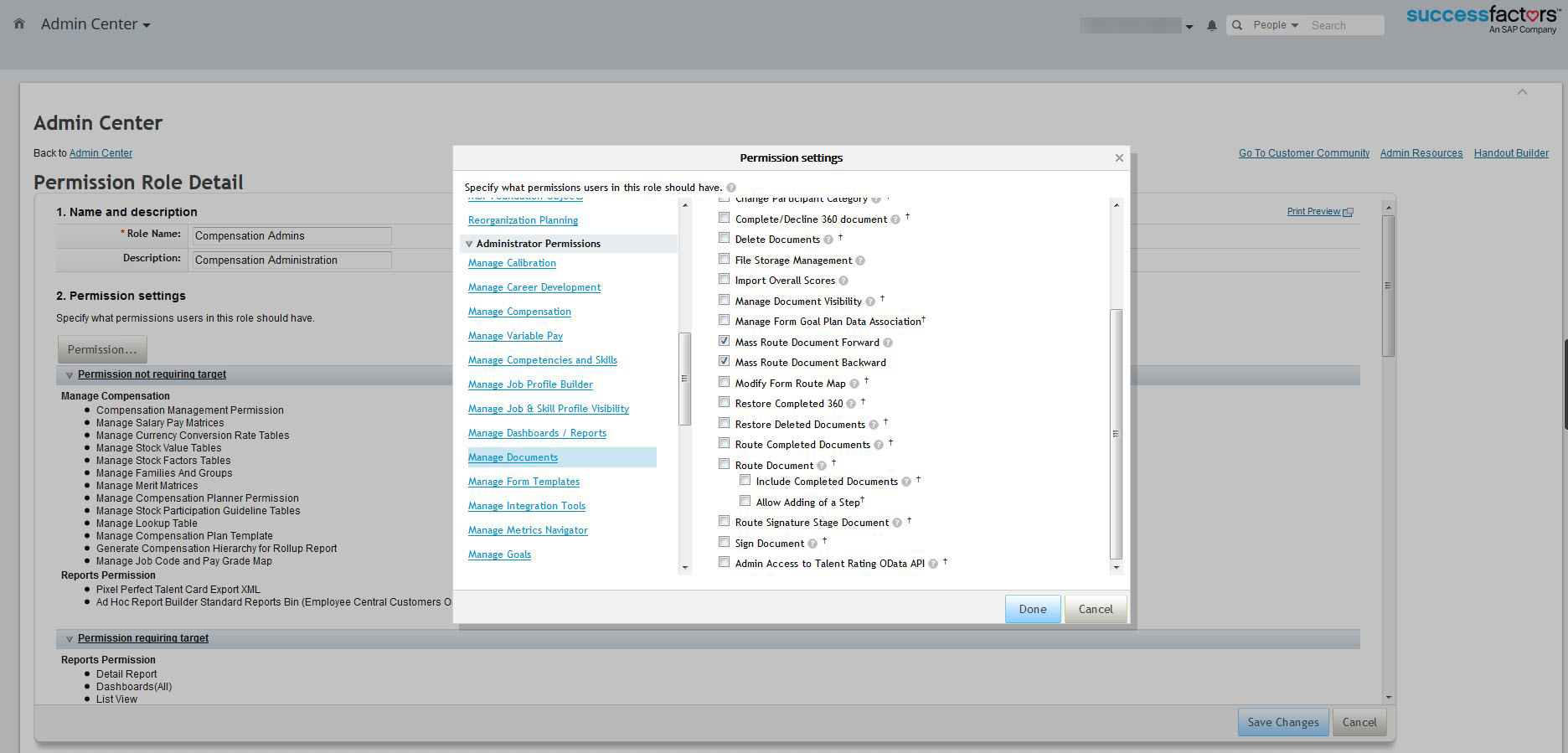Click the Print Preview icon

tap(1348, 212)
